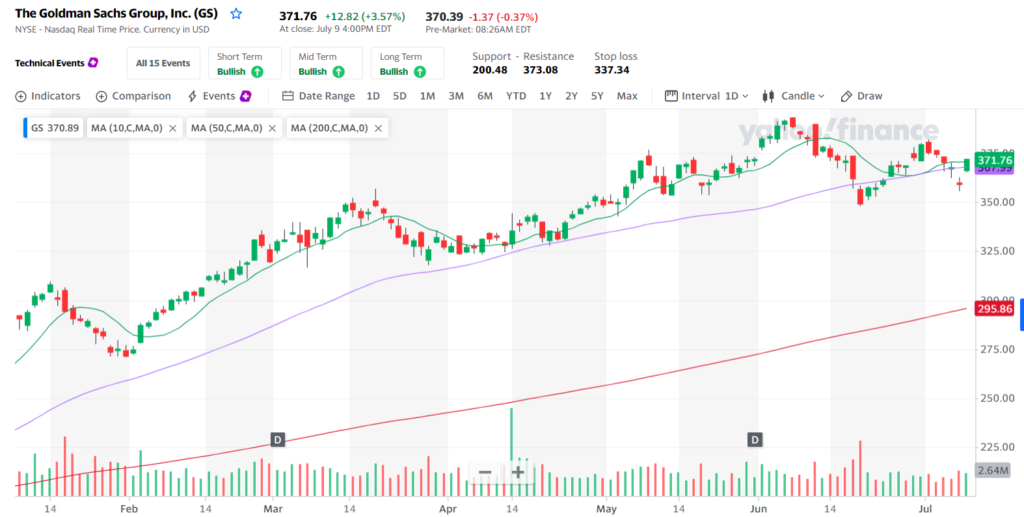Click the 2.64M volume label
The width and height of the screenshot is (1024, 517).
(993, 471)
